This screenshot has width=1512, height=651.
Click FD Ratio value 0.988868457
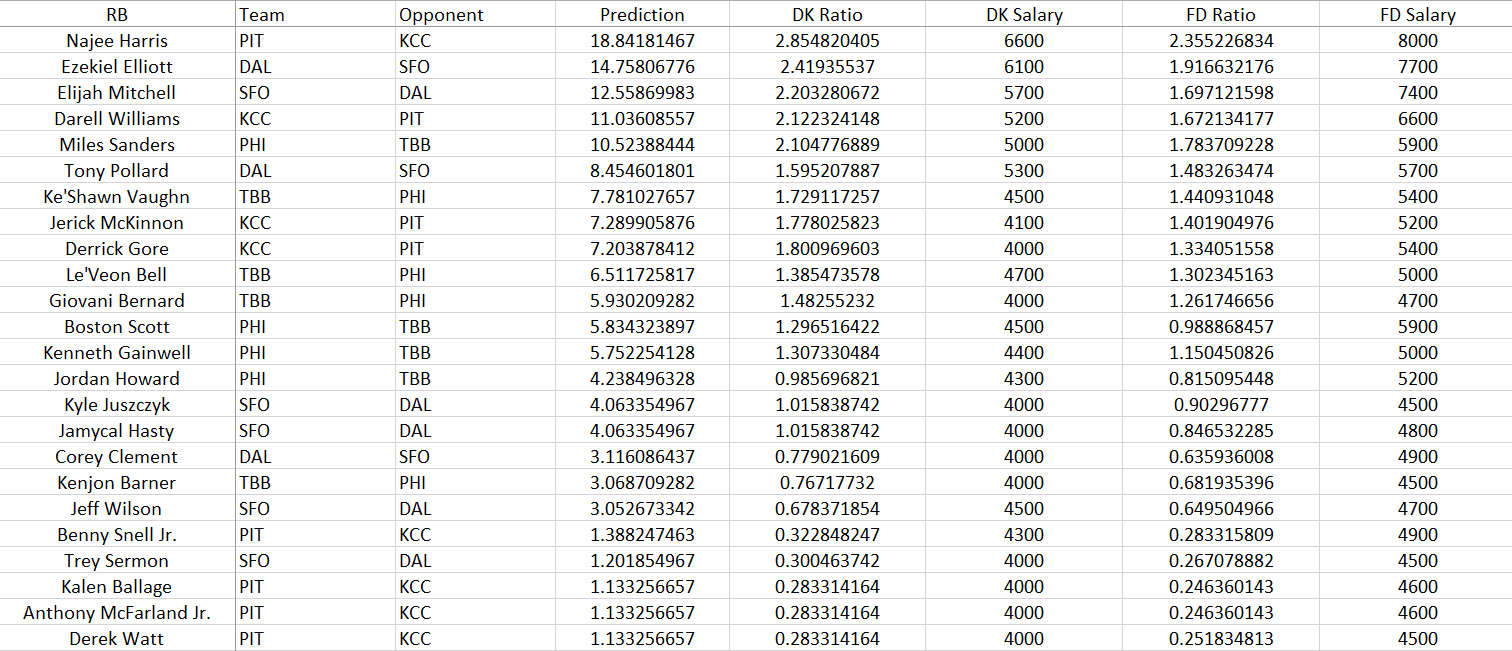[x=1220, y=327]
